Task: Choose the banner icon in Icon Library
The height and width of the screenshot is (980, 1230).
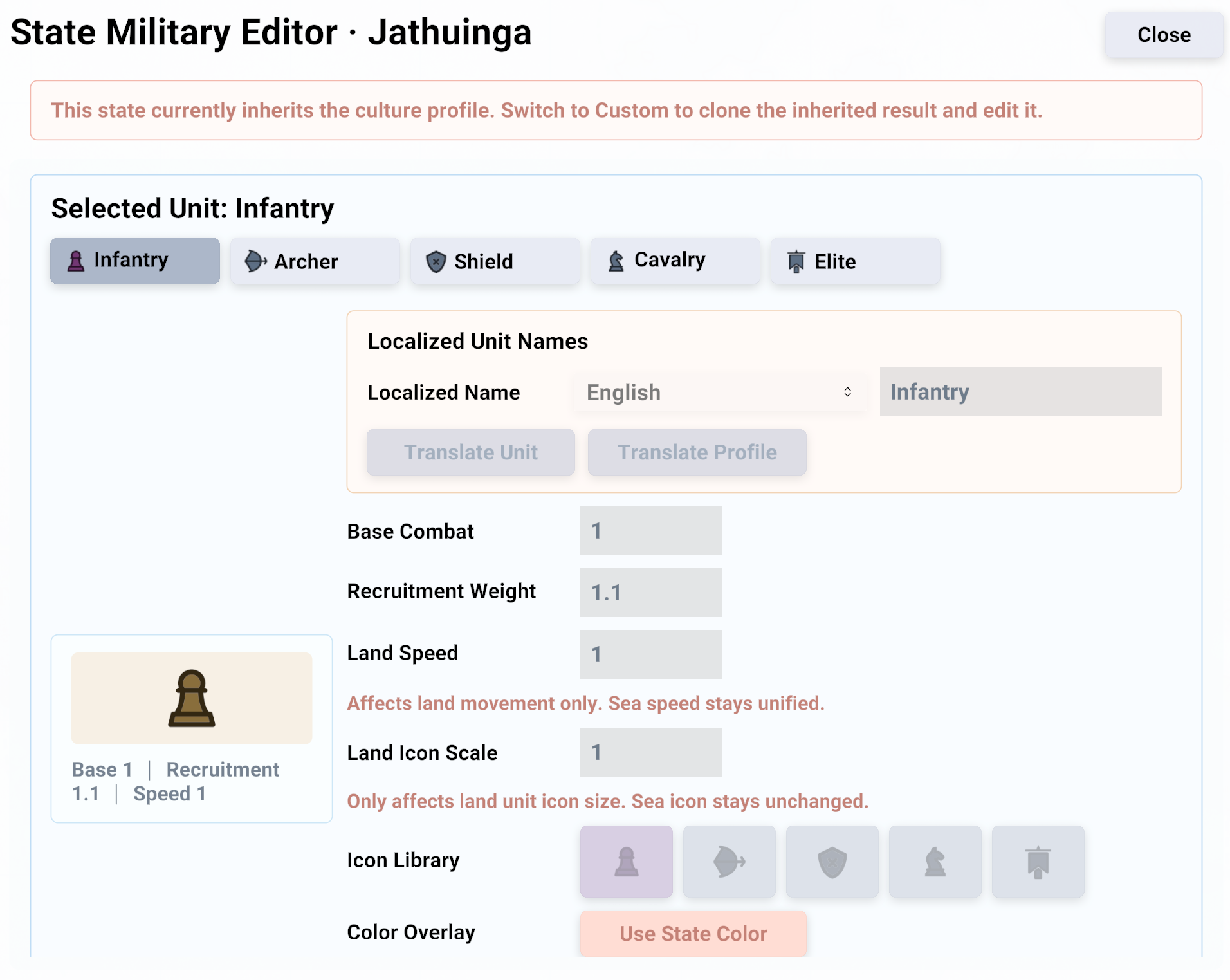Action: tap(1038, 861)
